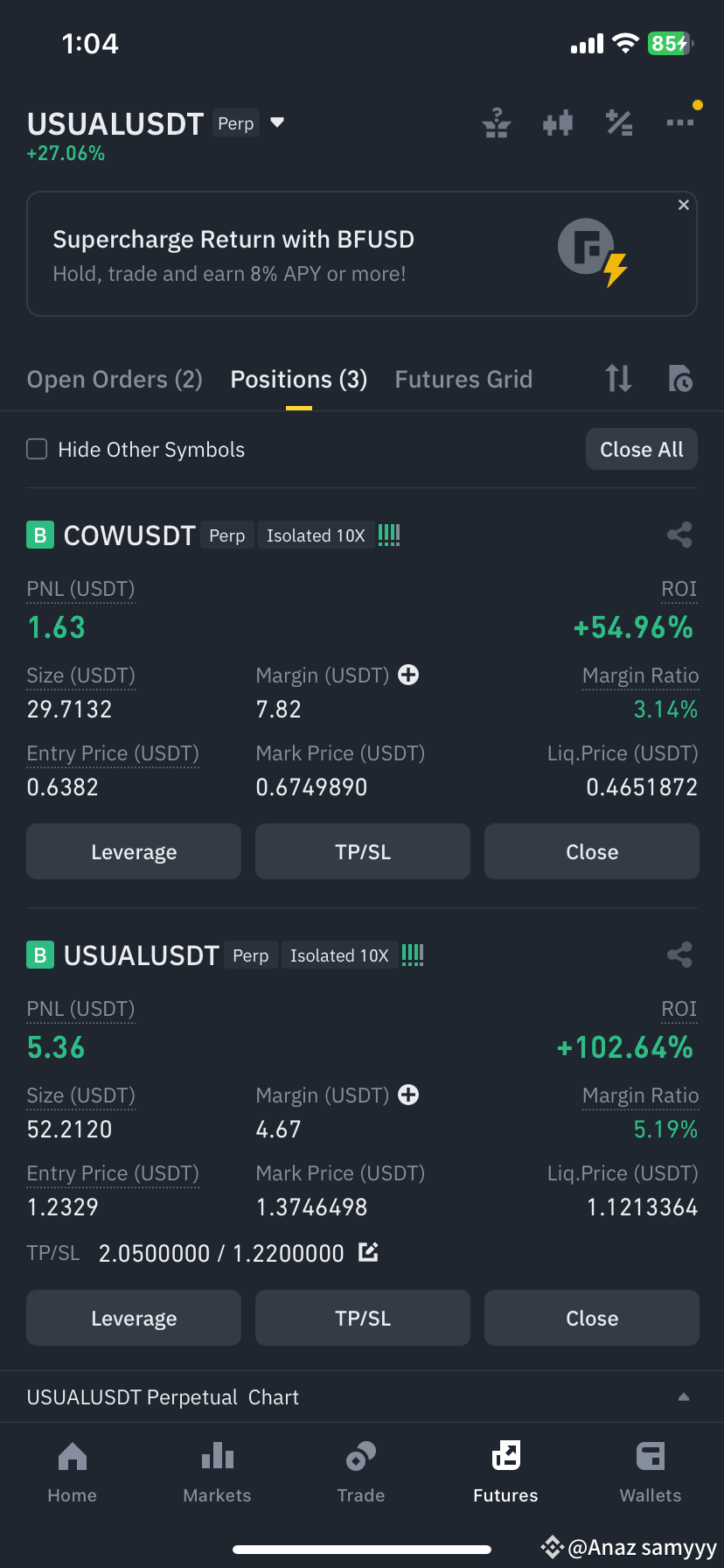Go to Futures tab
Screen dimensions: 724x1568
[x=505, y=1473]
